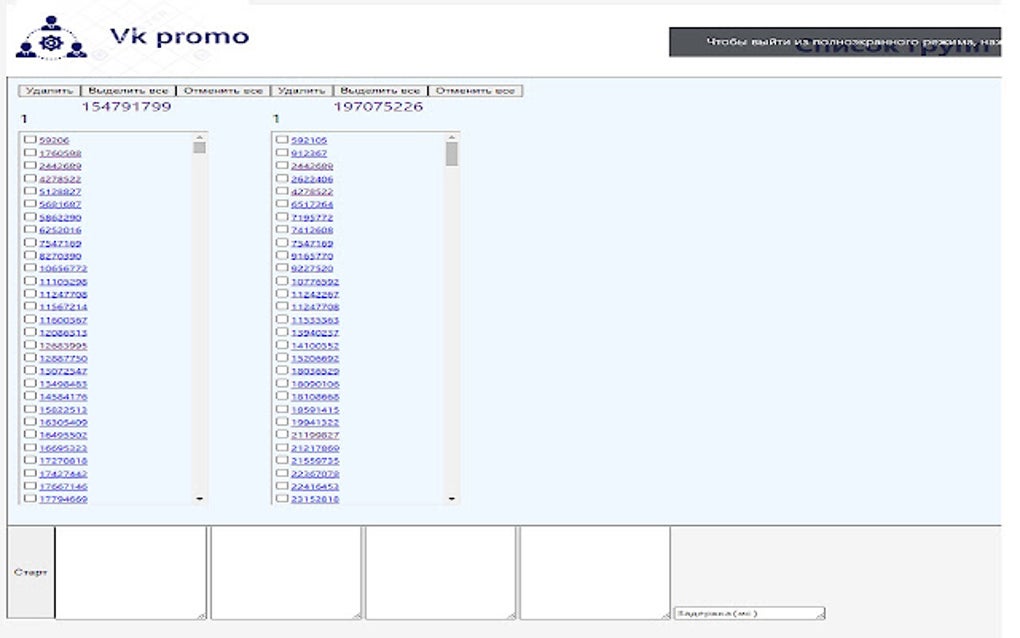Click "Выделить все" for the right list

[x=381, y=89]
